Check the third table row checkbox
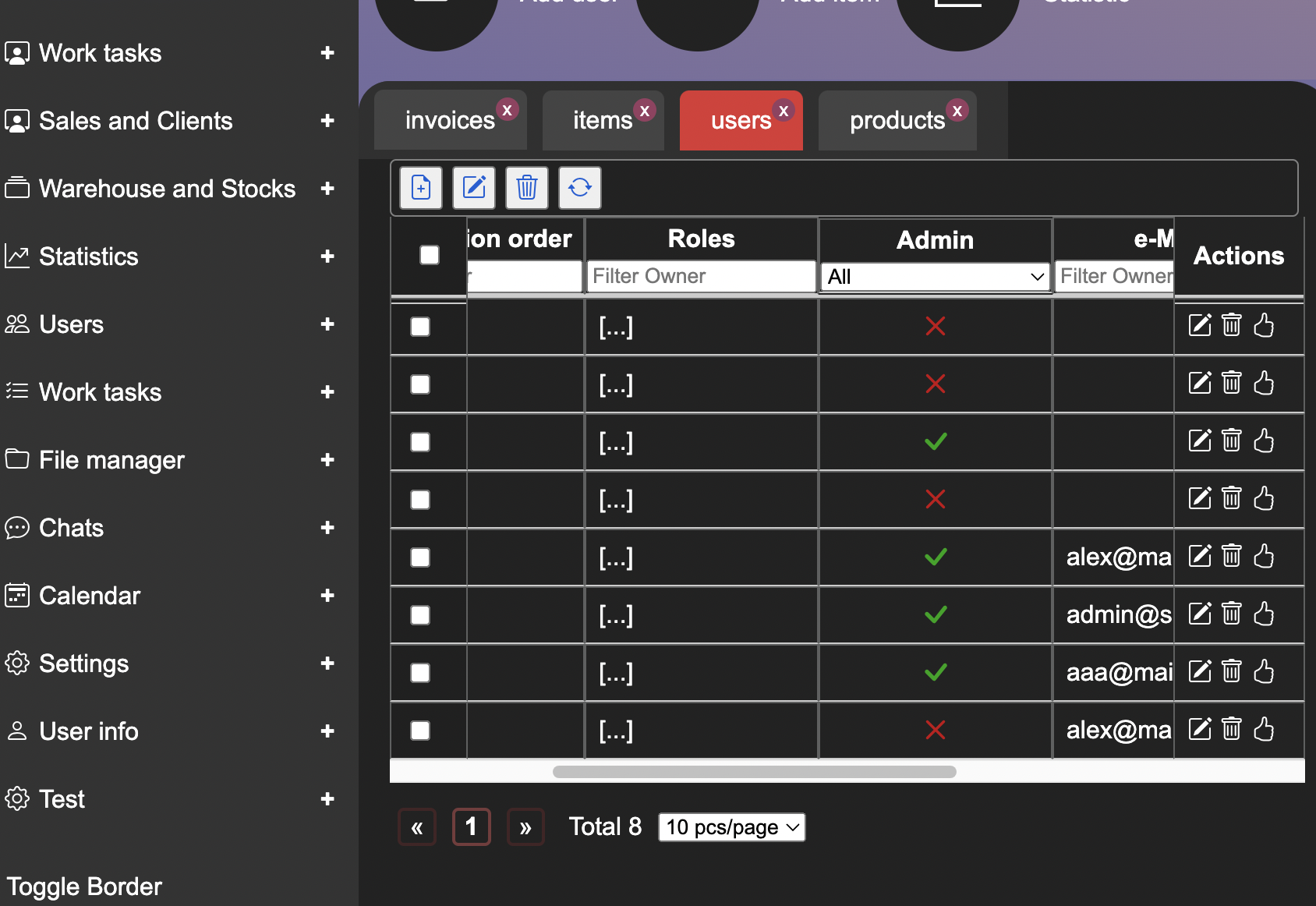1316x906 pixels. (420, 442)
